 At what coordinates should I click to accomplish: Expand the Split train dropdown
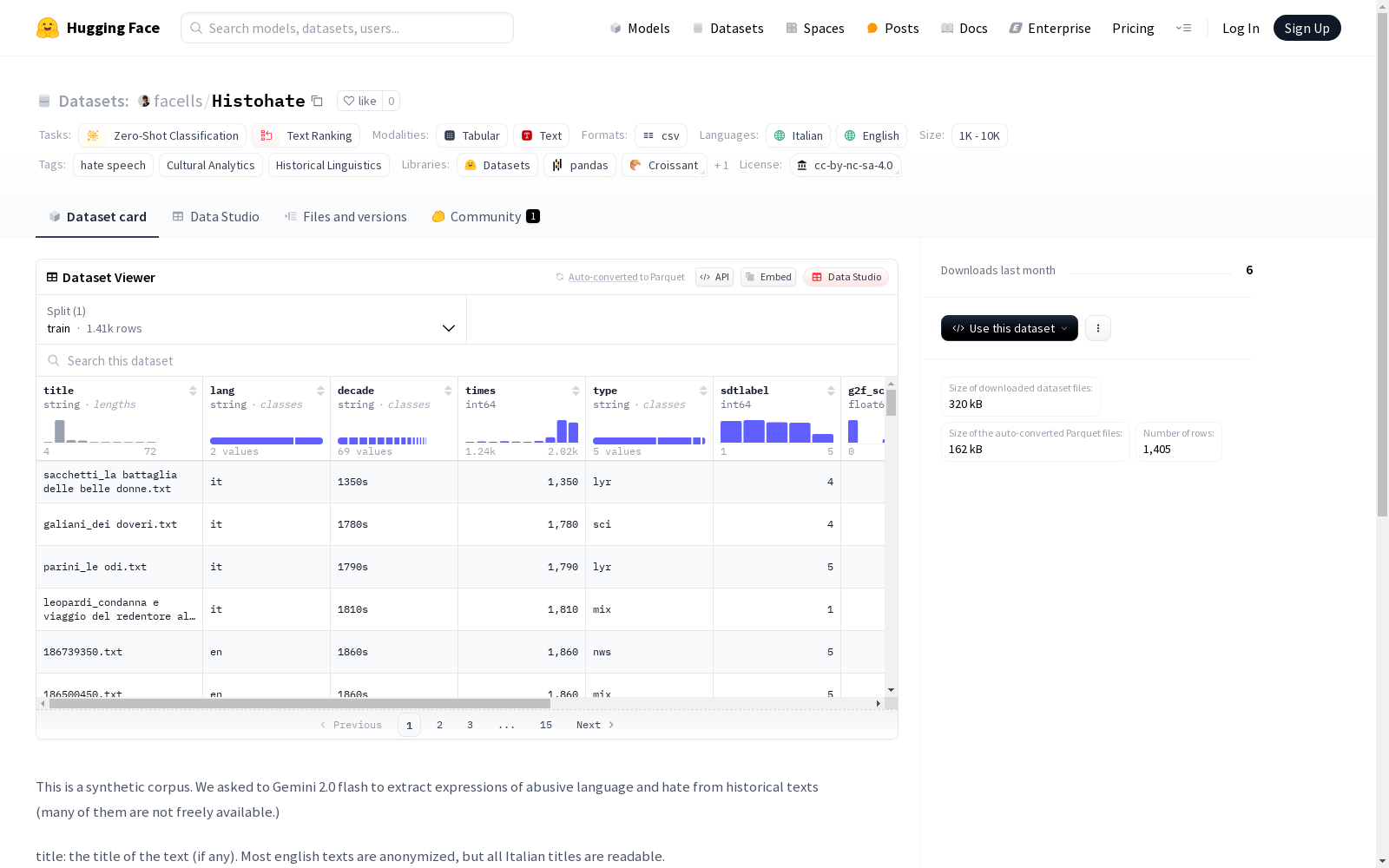[252, 319]
